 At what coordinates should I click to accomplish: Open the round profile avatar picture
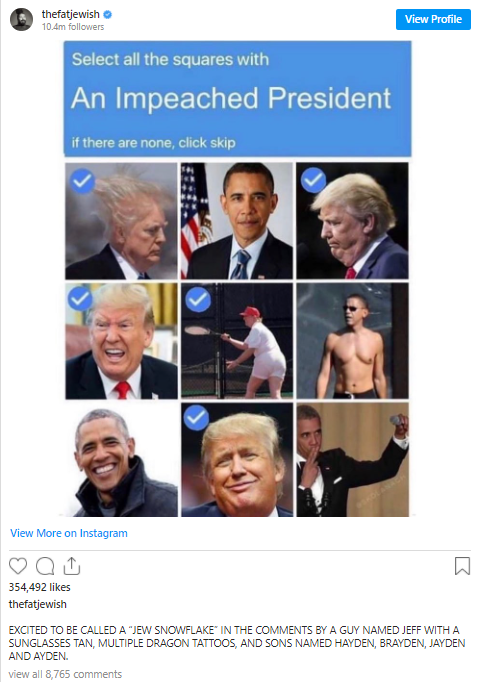pyautogui.click(x=21, y=20)
